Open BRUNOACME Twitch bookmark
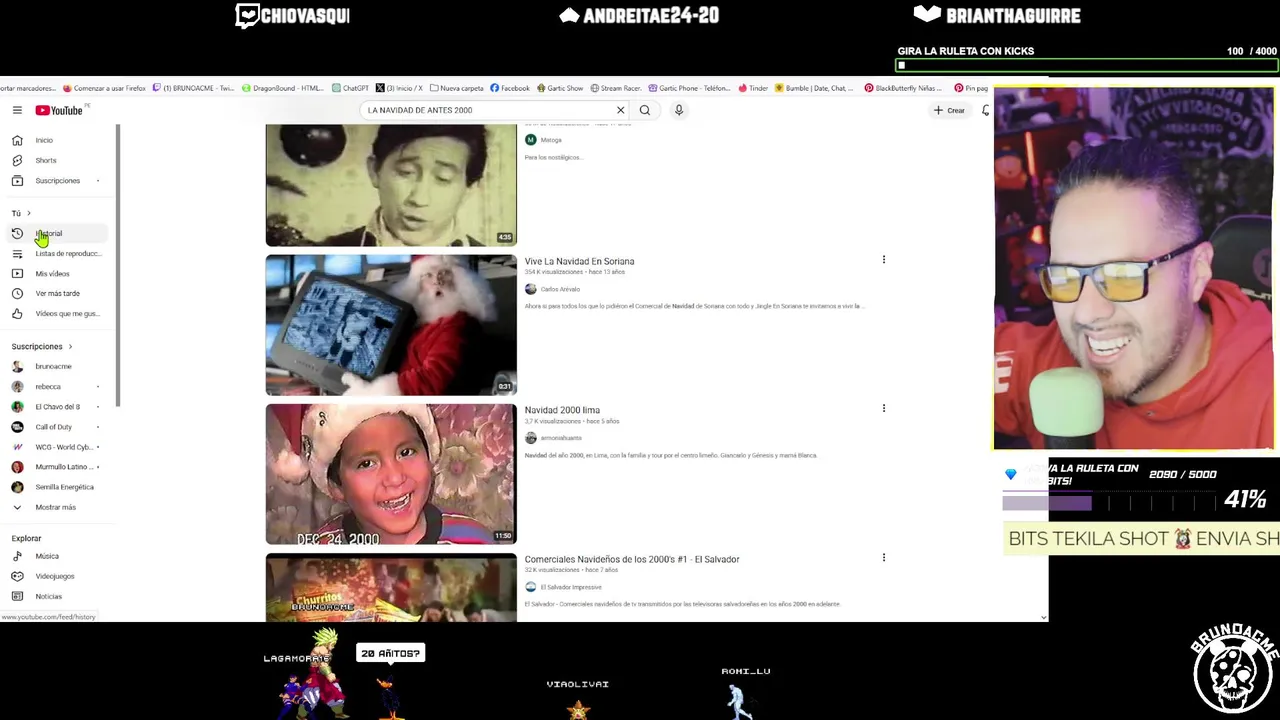Image resolution: width=1280 pixels, height=720 pixels. [x=193, y=88]
